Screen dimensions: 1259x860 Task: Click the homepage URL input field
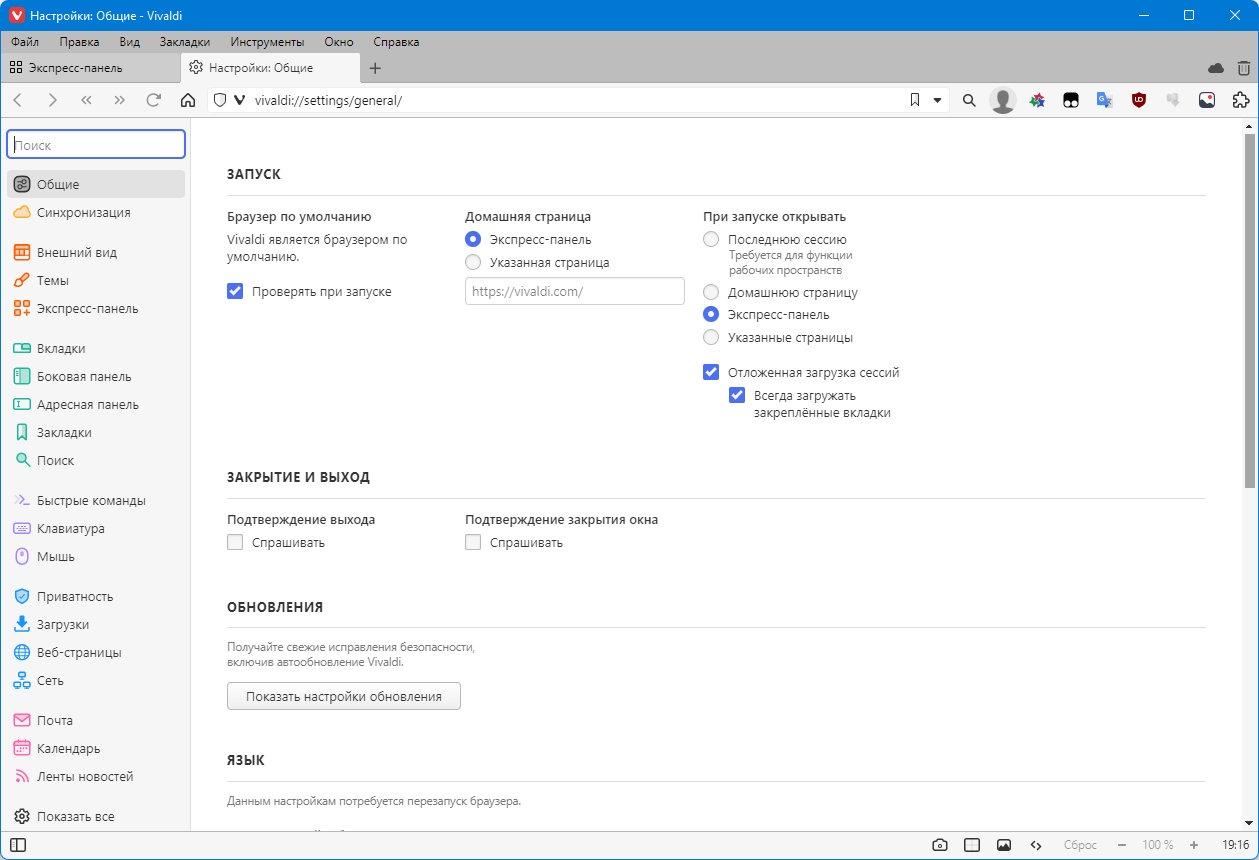575,291
